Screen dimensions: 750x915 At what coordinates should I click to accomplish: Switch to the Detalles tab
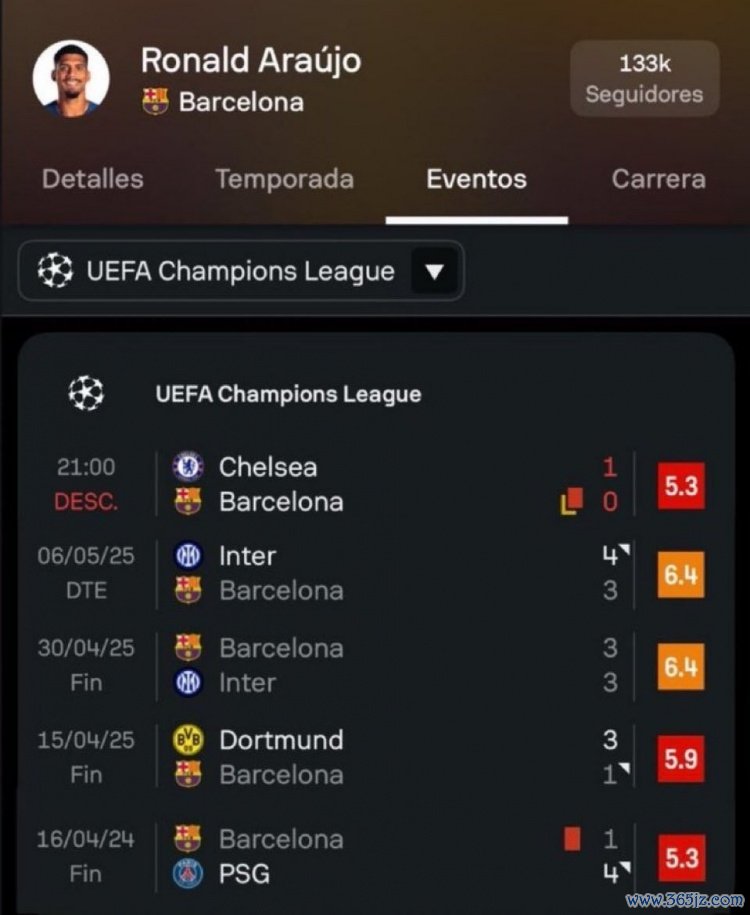[x=93, y=179]
